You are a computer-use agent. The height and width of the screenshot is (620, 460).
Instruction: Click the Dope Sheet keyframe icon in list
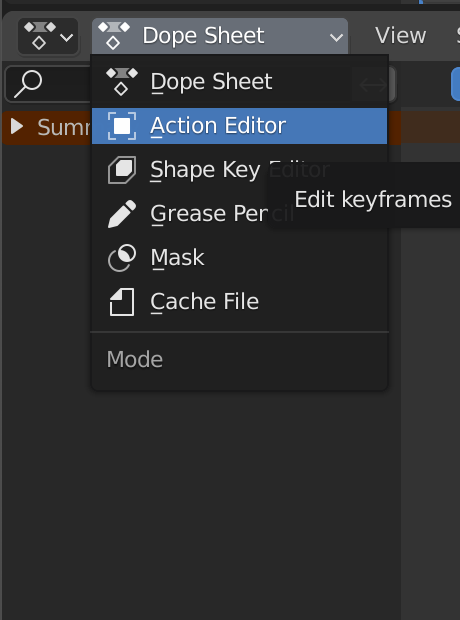pyautogui.click(x=122, y=81)
